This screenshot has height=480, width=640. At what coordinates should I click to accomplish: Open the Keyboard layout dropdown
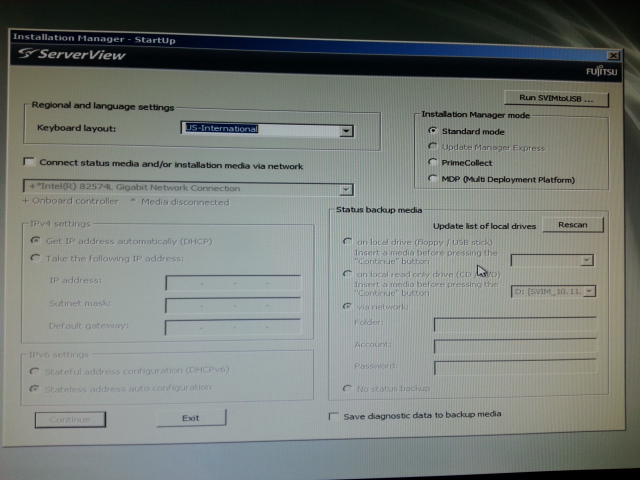(346, 131)
